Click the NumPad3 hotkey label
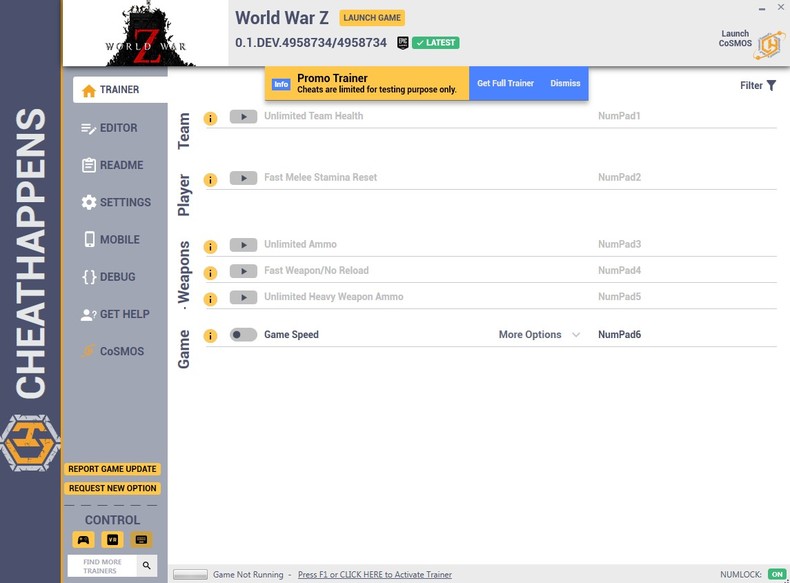This screenshot has width=790, height=583. 619,244
